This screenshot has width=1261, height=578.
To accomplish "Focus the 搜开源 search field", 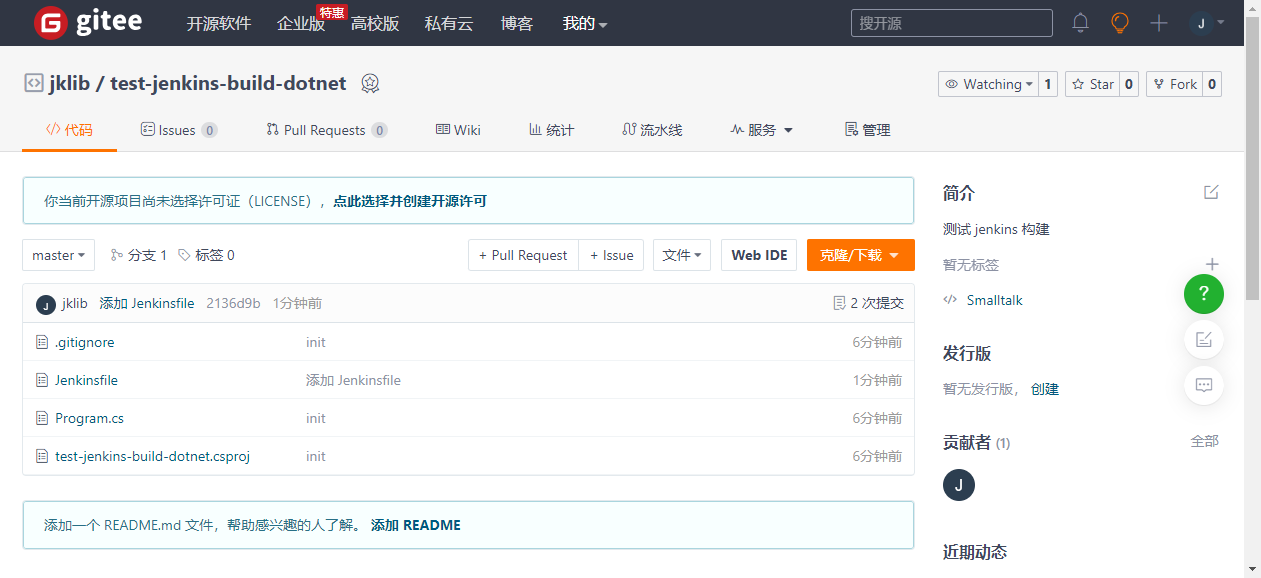I will pos(951,23).
